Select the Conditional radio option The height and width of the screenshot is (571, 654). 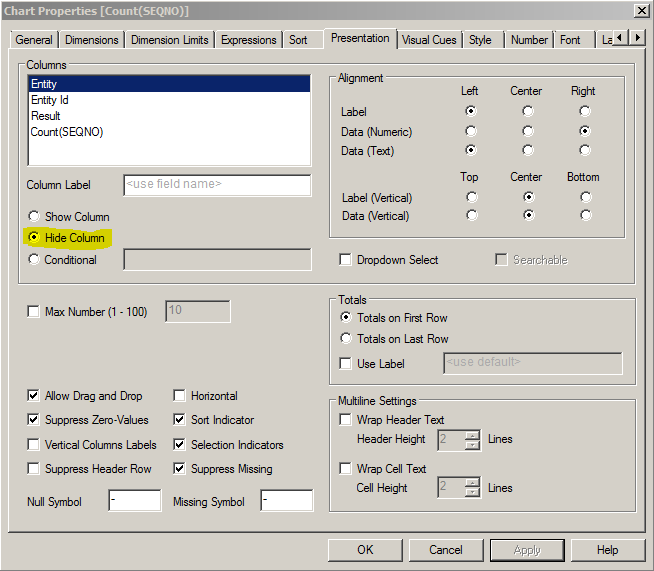(63, 260)
